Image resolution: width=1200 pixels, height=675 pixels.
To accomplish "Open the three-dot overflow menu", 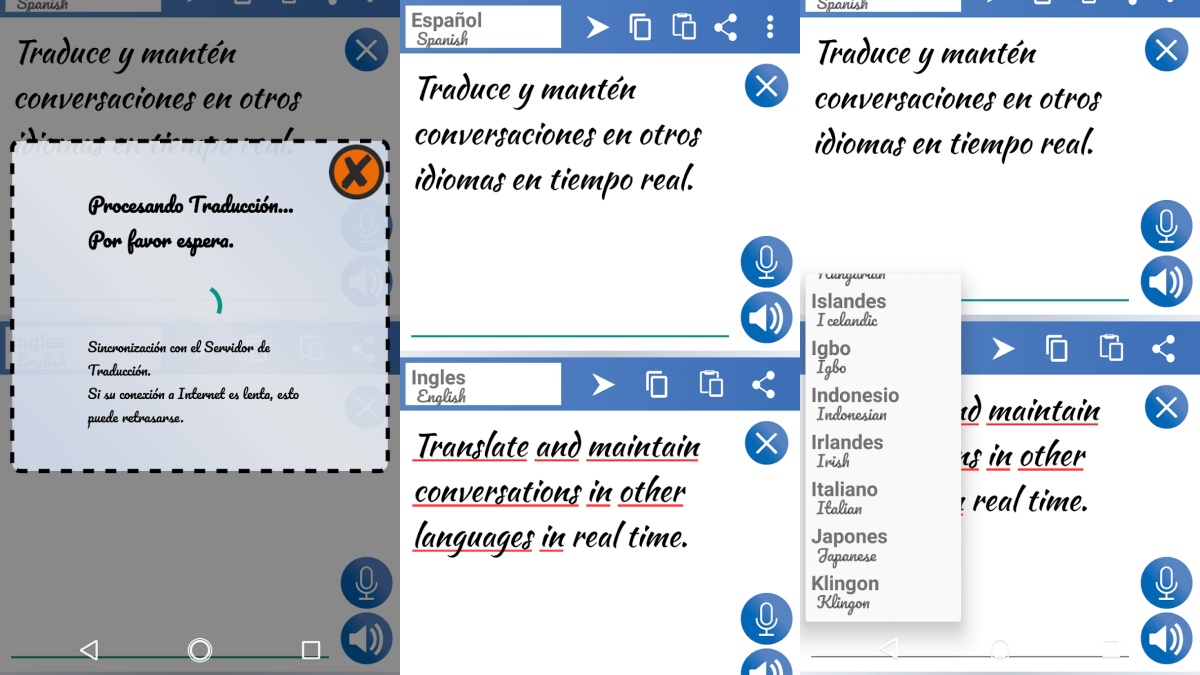I will (769, 27).
